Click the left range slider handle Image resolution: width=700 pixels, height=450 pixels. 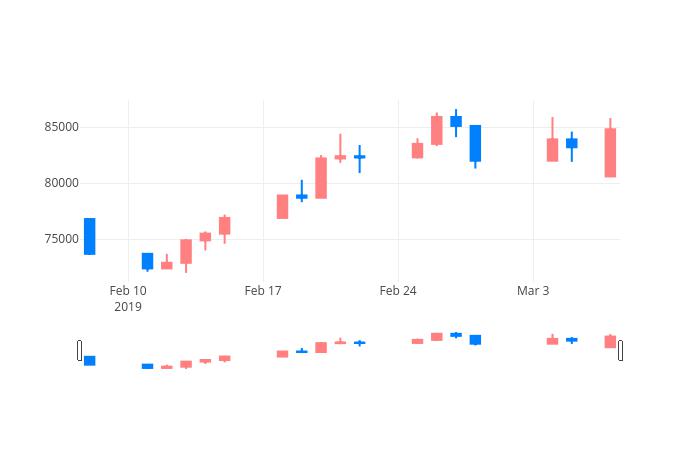tap(79, 350)
